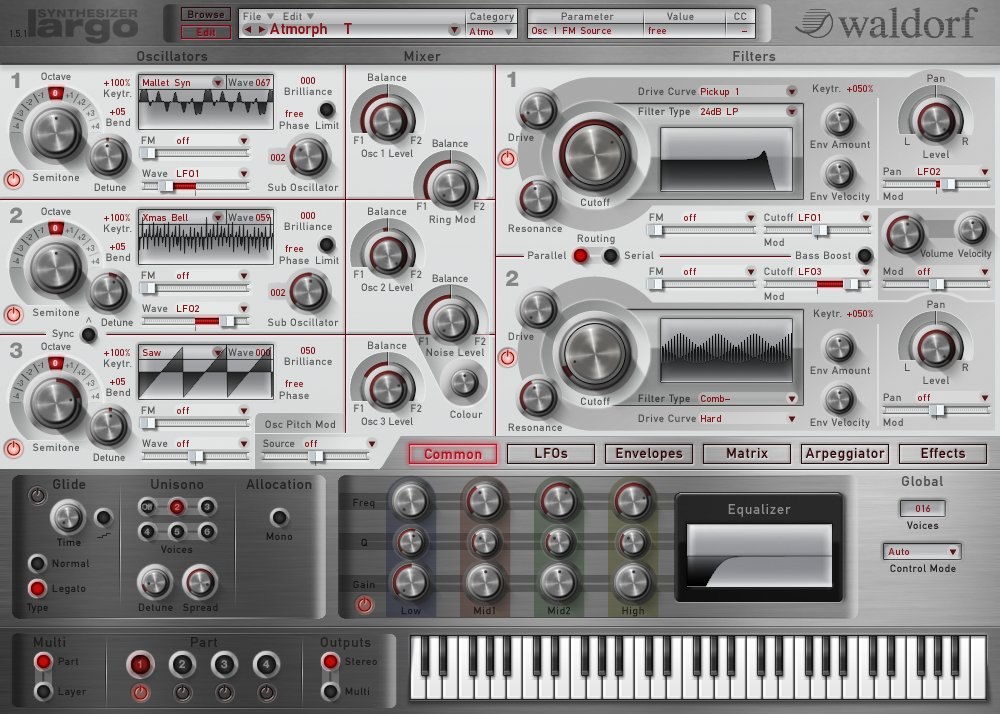The image size is (1000, 714).
Task: Enable the Bass Boost switch
Action: click(x=865, y=256)
